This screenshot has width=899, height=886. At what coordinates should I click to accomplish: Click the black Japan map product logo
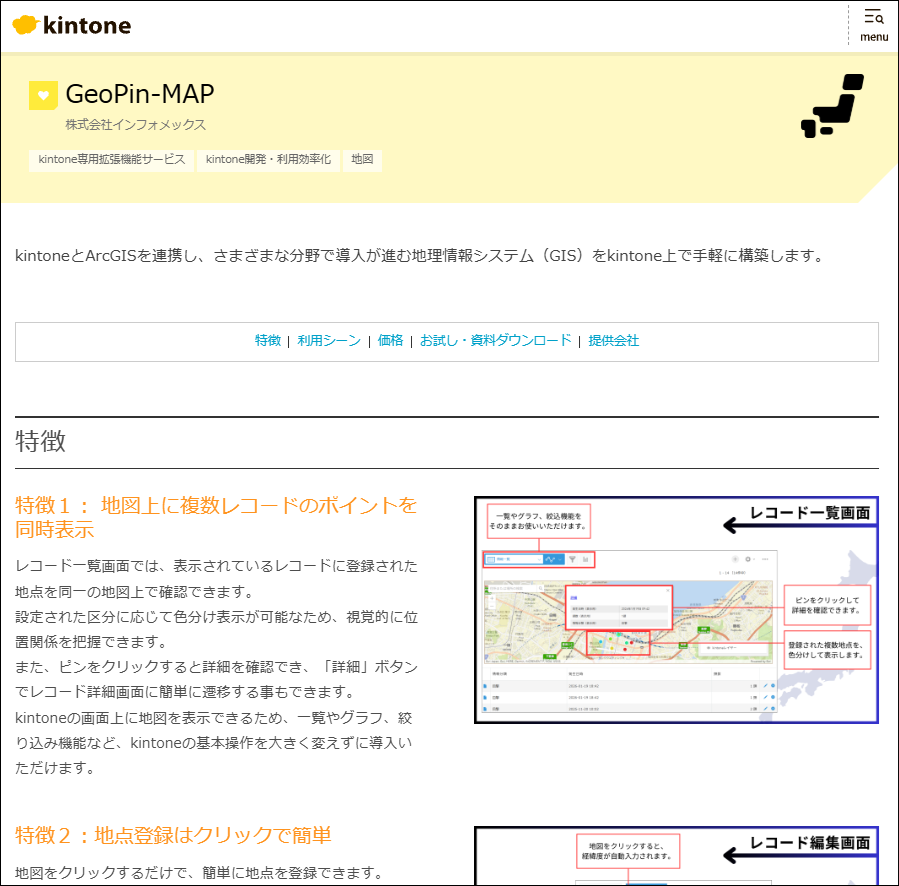[832, 105]
